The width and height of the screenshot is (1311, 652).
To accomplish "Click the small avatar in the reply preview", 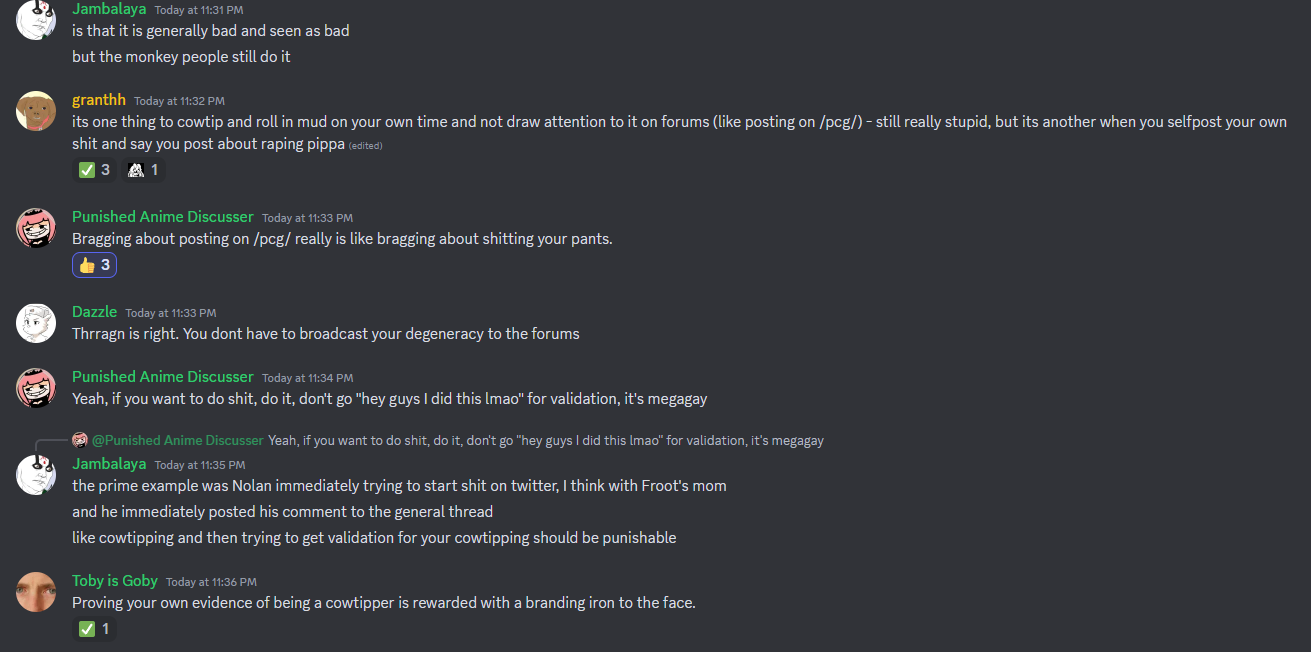I will (x=80, y=440).
